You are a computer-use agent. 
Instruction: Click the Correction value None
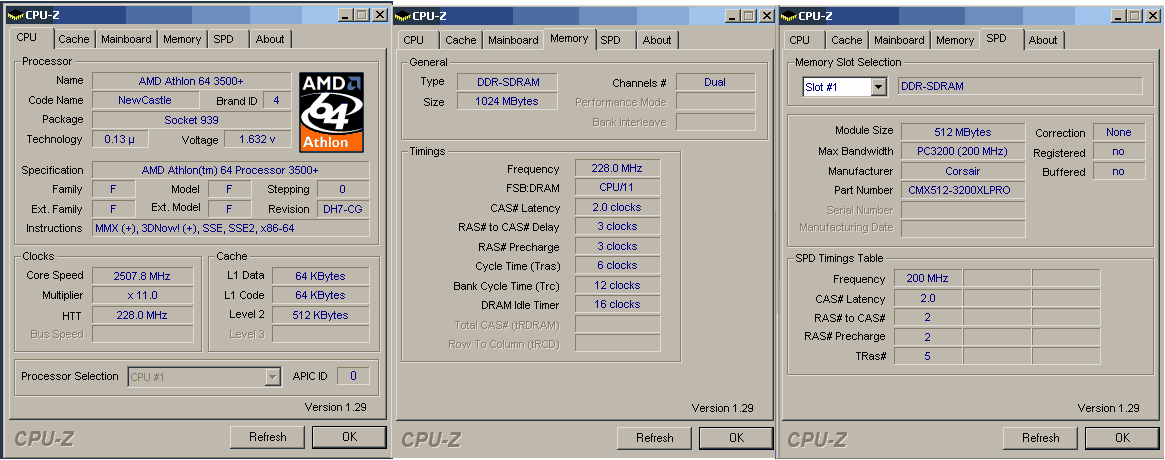tap(1119, 132)
